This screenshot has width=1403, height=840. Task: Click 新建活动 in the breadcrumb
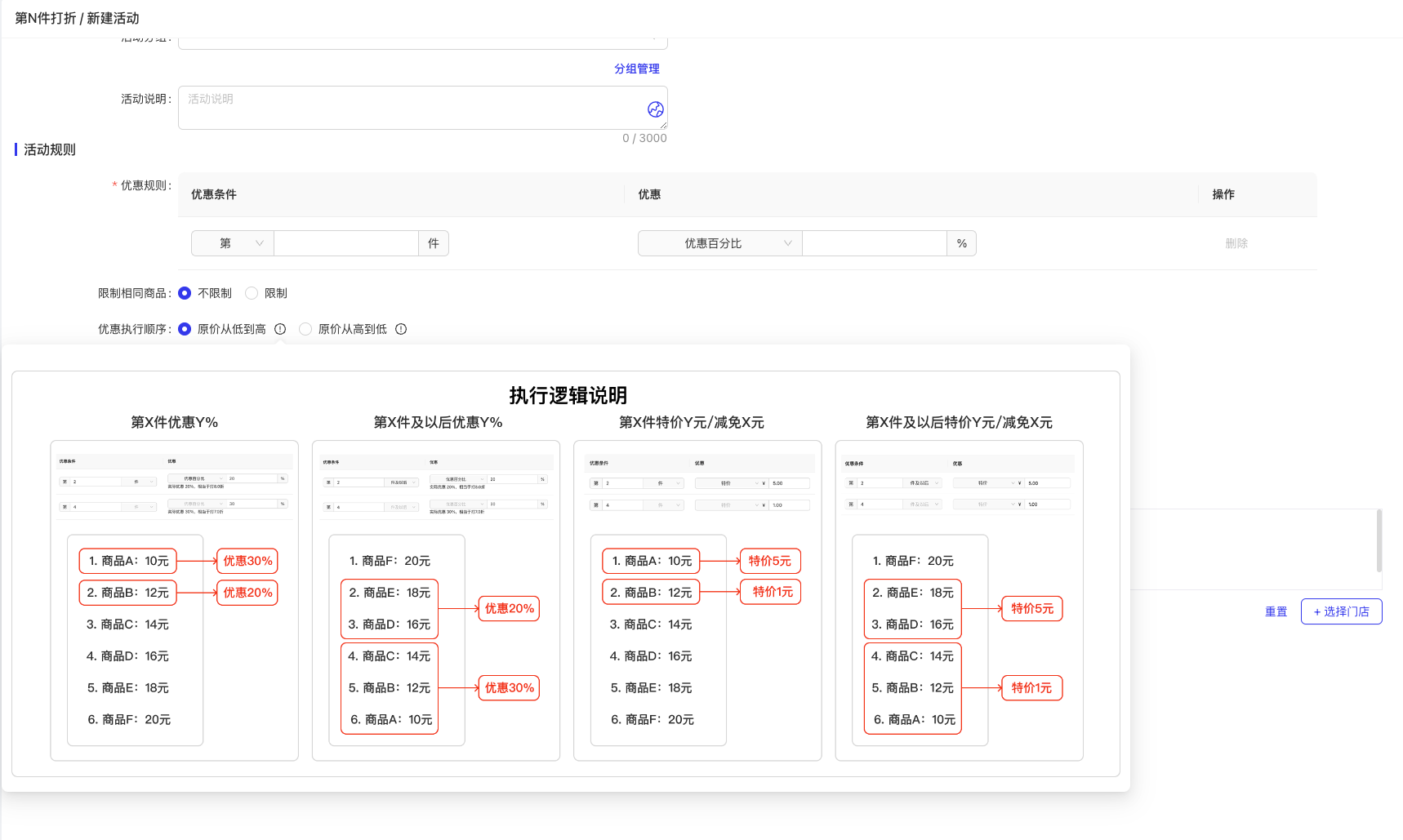(x=113, y=18)
